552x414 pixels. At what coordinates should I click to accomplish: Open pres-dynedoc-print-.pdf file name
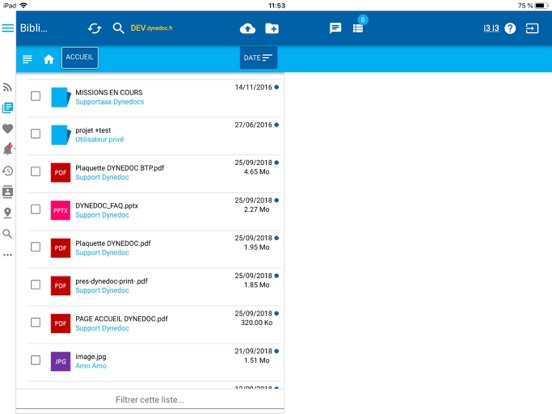(x=112, y=281)
